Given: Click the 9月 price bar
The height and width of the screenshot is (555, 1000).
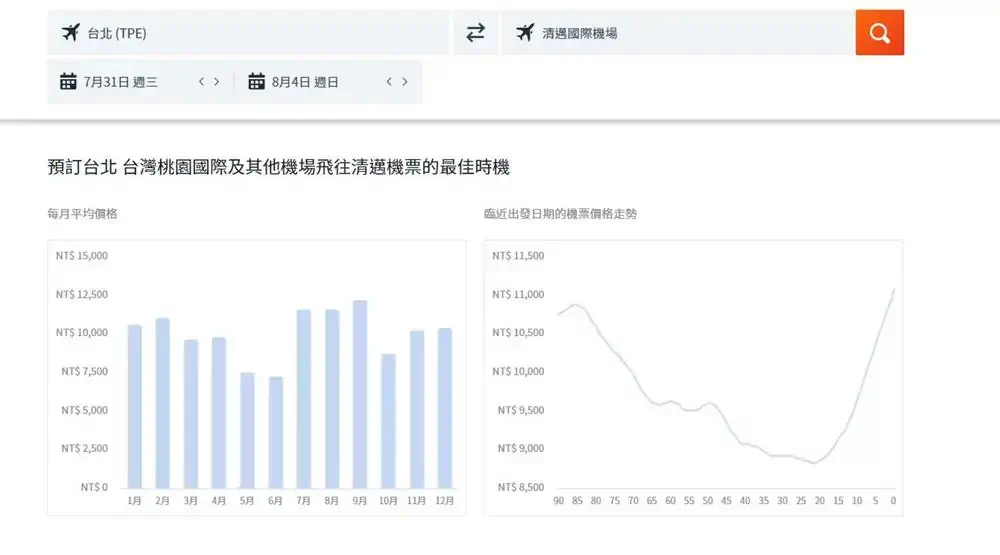Looking at the screenshot, I should 360,394.
